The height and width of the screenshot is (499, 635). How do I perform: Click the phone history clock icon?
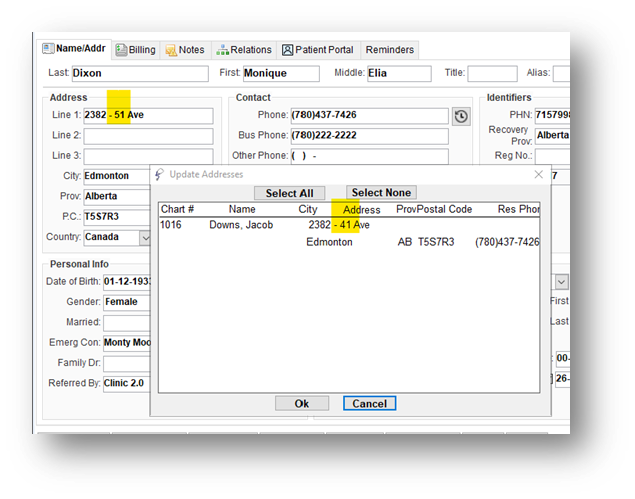(x=461, y=117)
